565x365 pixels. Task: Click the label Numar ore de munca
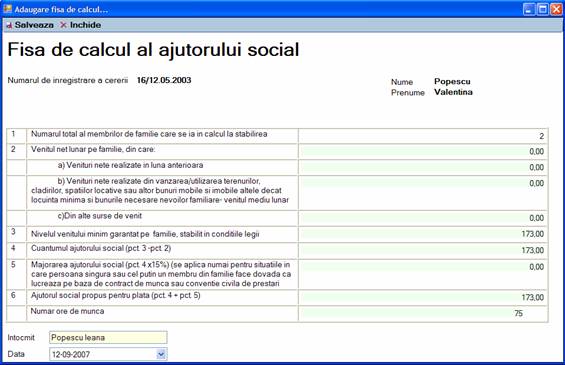[x=67, y=311]
